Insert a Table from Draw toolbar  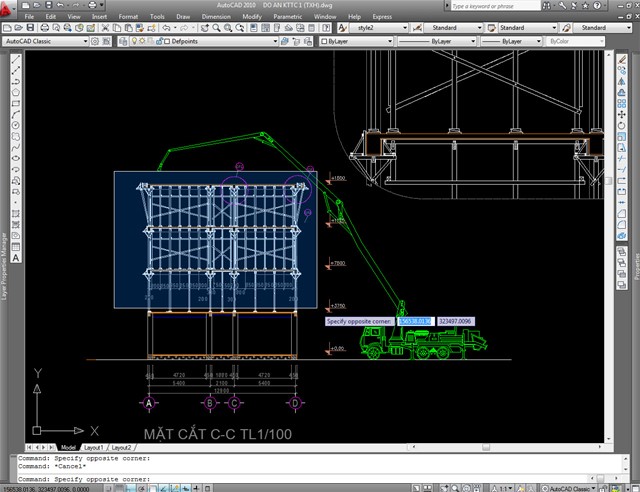(16, 247)
